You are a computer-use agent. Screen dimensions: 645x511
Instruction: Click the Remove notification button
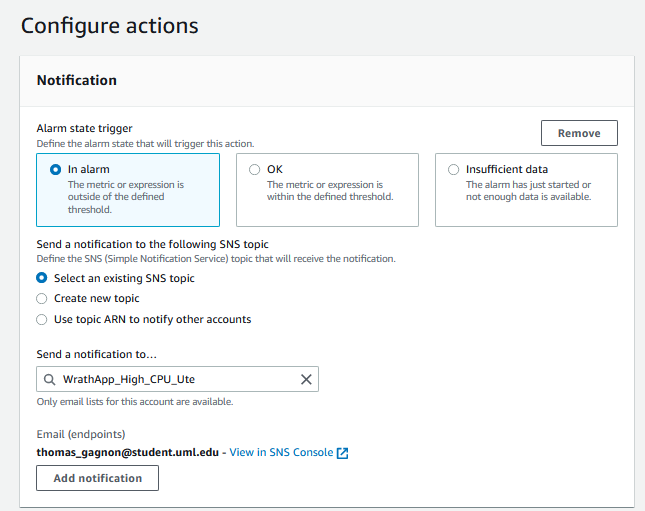click(x=579, y=133)
